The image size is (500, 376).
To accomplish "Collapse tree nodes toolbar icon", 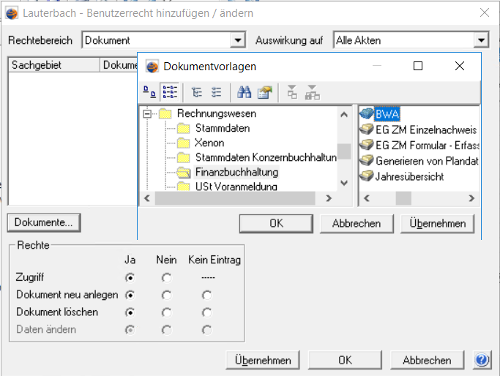I will coord(217,92).
